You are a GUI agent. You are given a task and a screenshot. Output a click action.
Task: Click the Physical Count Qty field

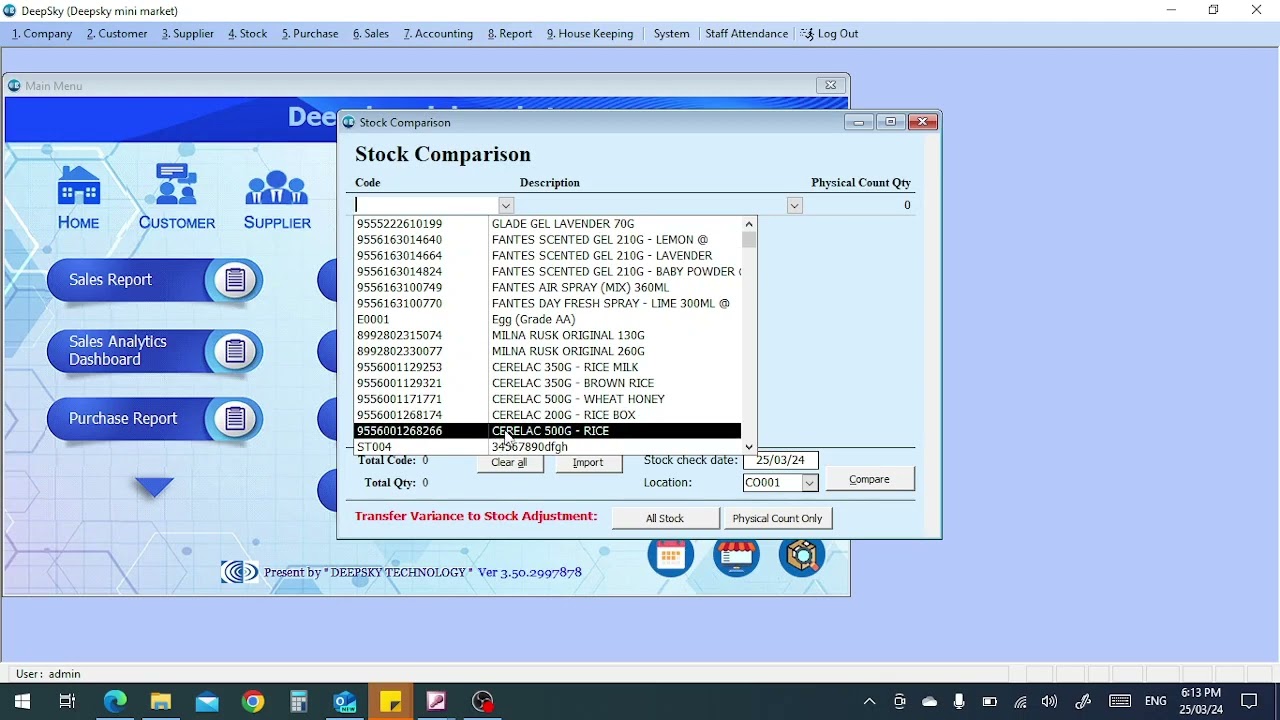click(x=860, y=205)
